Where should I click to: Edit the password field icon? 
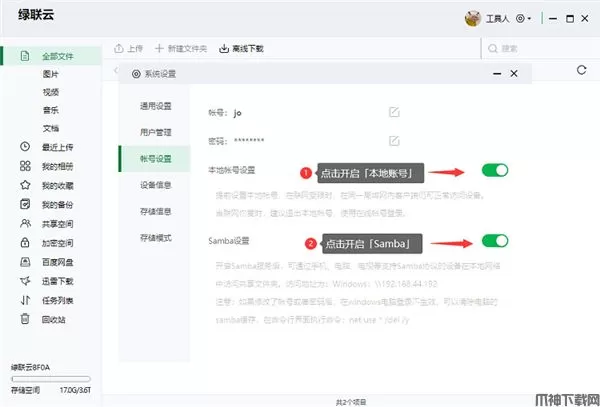point(394,141)
